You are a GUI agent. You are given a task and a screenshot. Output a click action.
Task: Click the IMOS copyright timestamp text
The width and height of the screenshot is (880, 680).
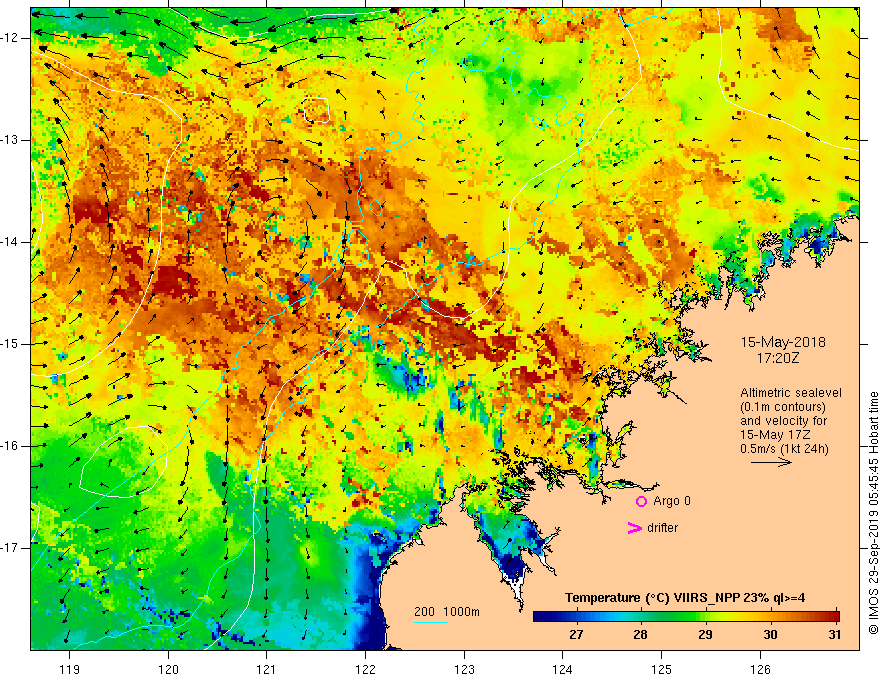click(x=873, y=513)
